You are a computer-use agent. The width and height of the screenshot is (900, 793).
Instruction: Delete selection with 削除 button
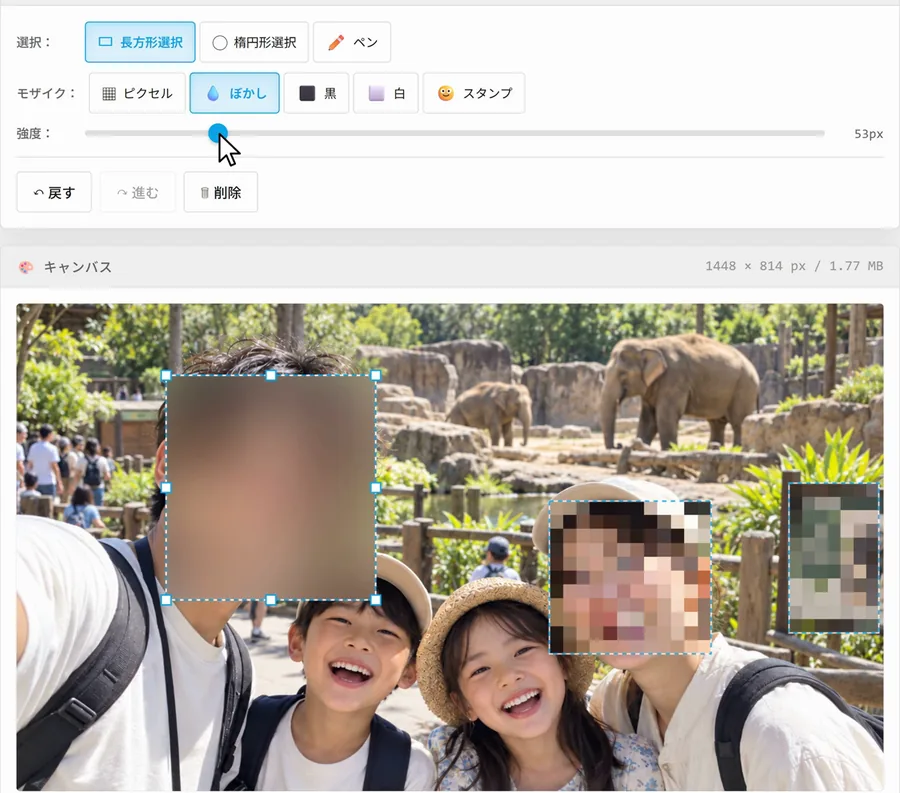coord(221,192)
